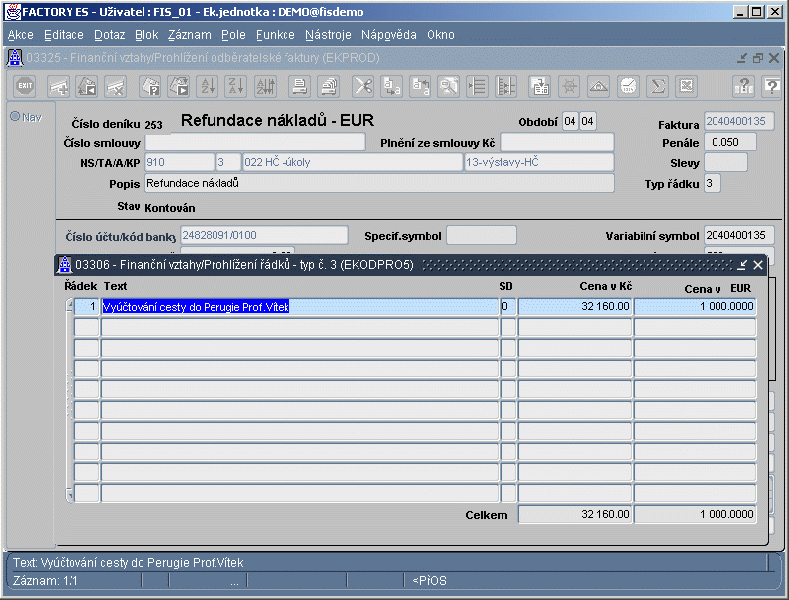Click row number 1 cell
The height and width of the screenshot is (600, 789).
click(x=87, y=307)
